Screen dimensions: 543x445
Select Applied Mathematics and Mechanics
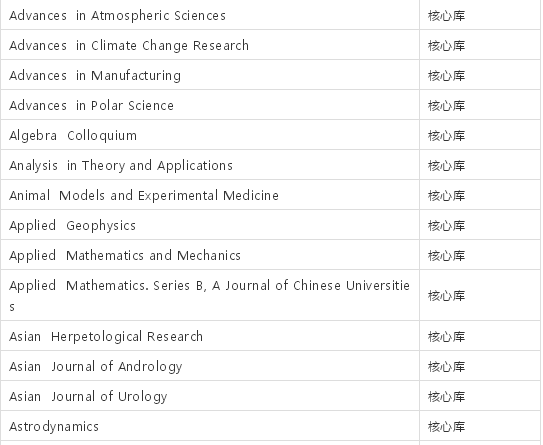click(x=125, y=256)
